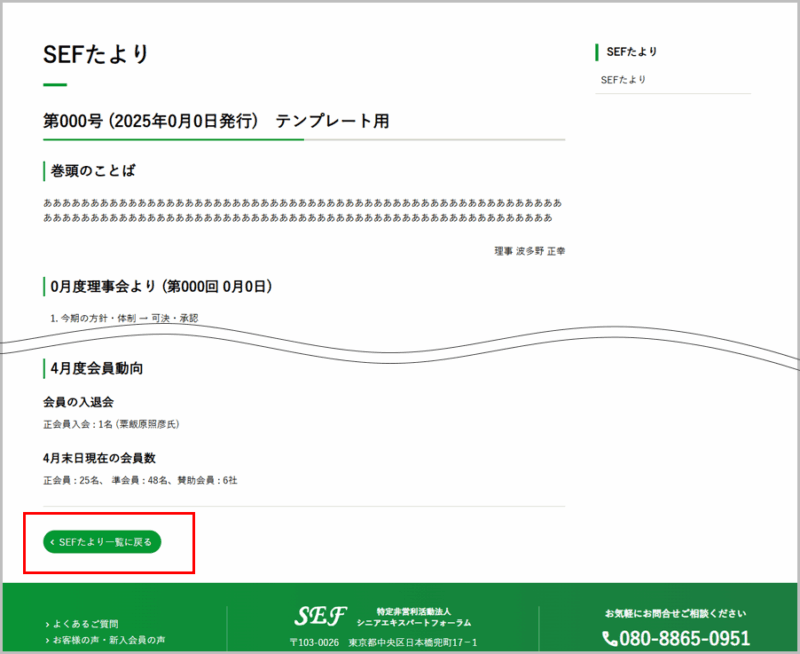Click the 0月度理事会より heading
The width and height of the screenshot is (800, 654).
161,287
